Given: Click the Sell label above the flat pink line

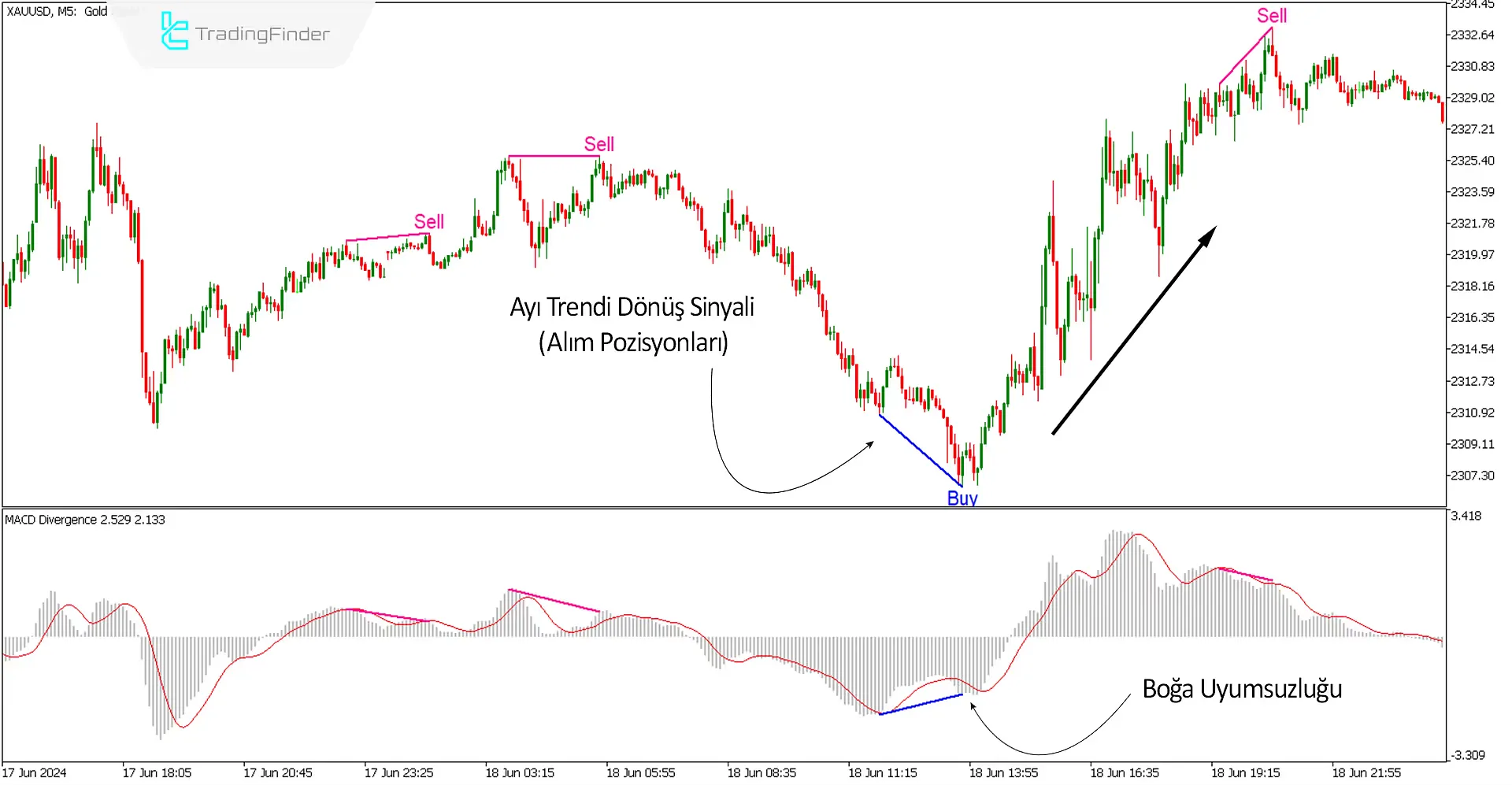Looking at the screenshot, I should [x=598, y=144].
